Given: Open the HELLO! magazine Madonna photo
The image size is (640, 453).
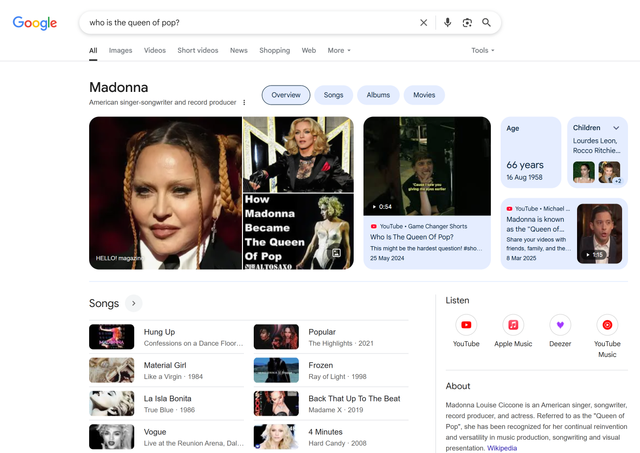Looking at the screenshot, I should [165, 193].
